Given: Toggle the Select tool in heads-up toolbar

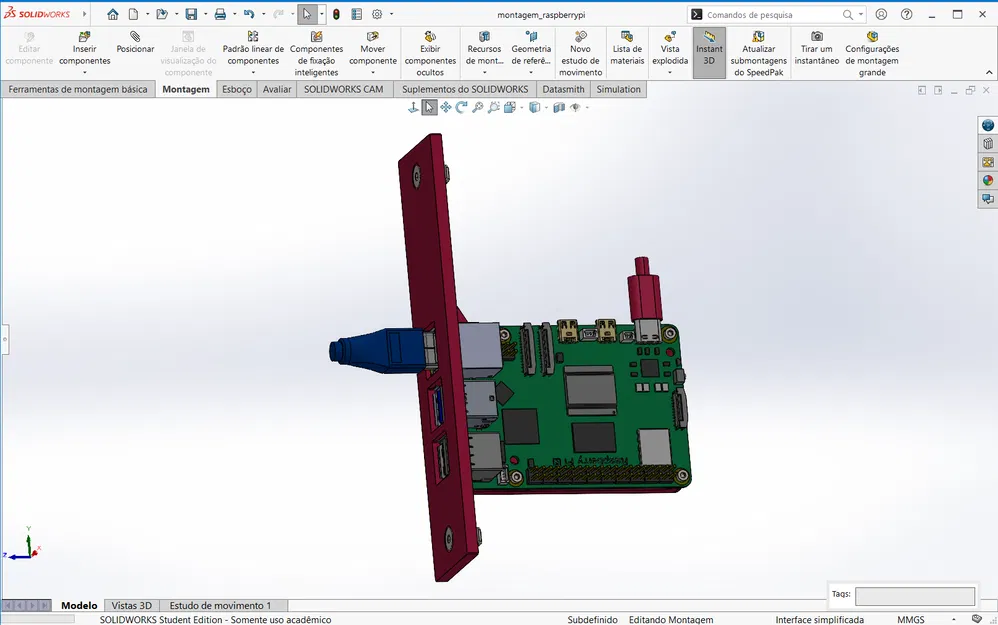Looking at the screenshot, I should pos(430,108).
